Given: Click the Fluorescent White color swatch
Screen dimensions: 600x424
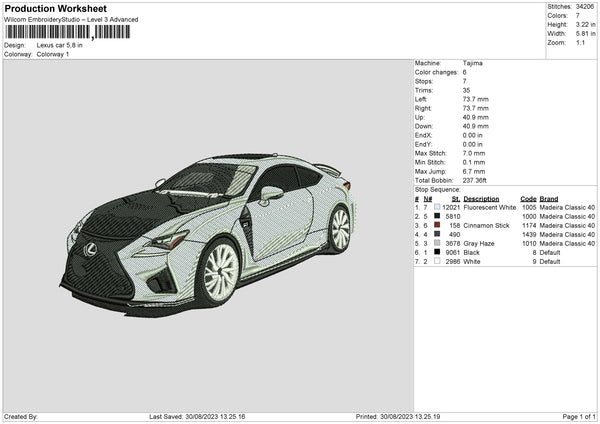Looking at the screenshot, I should (437, 207).
